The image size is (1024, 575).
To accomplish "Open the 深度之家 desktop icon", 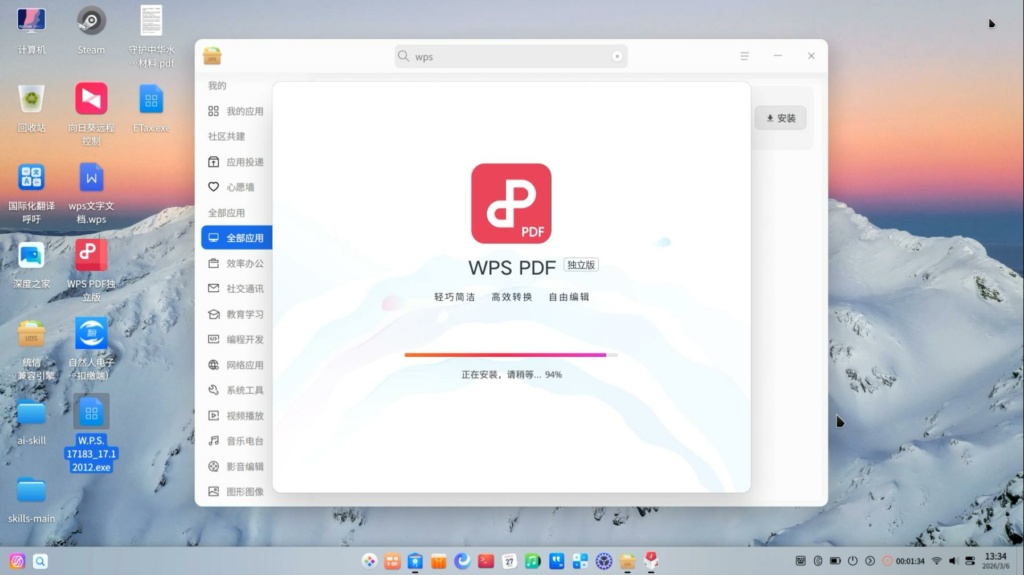I will pyautogui.click(x=31, y=255).
